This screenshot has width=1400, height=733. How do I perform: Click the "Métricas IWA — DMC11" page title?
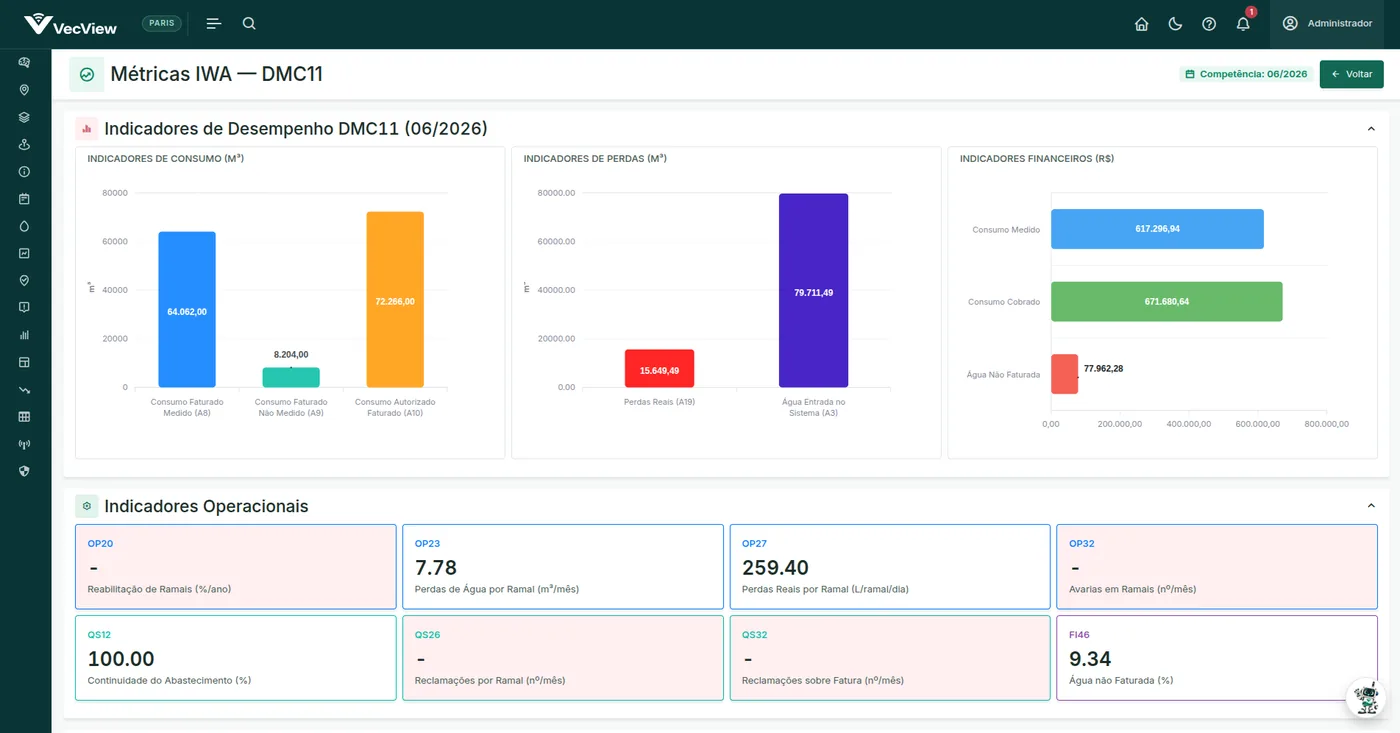click(216, 74)
